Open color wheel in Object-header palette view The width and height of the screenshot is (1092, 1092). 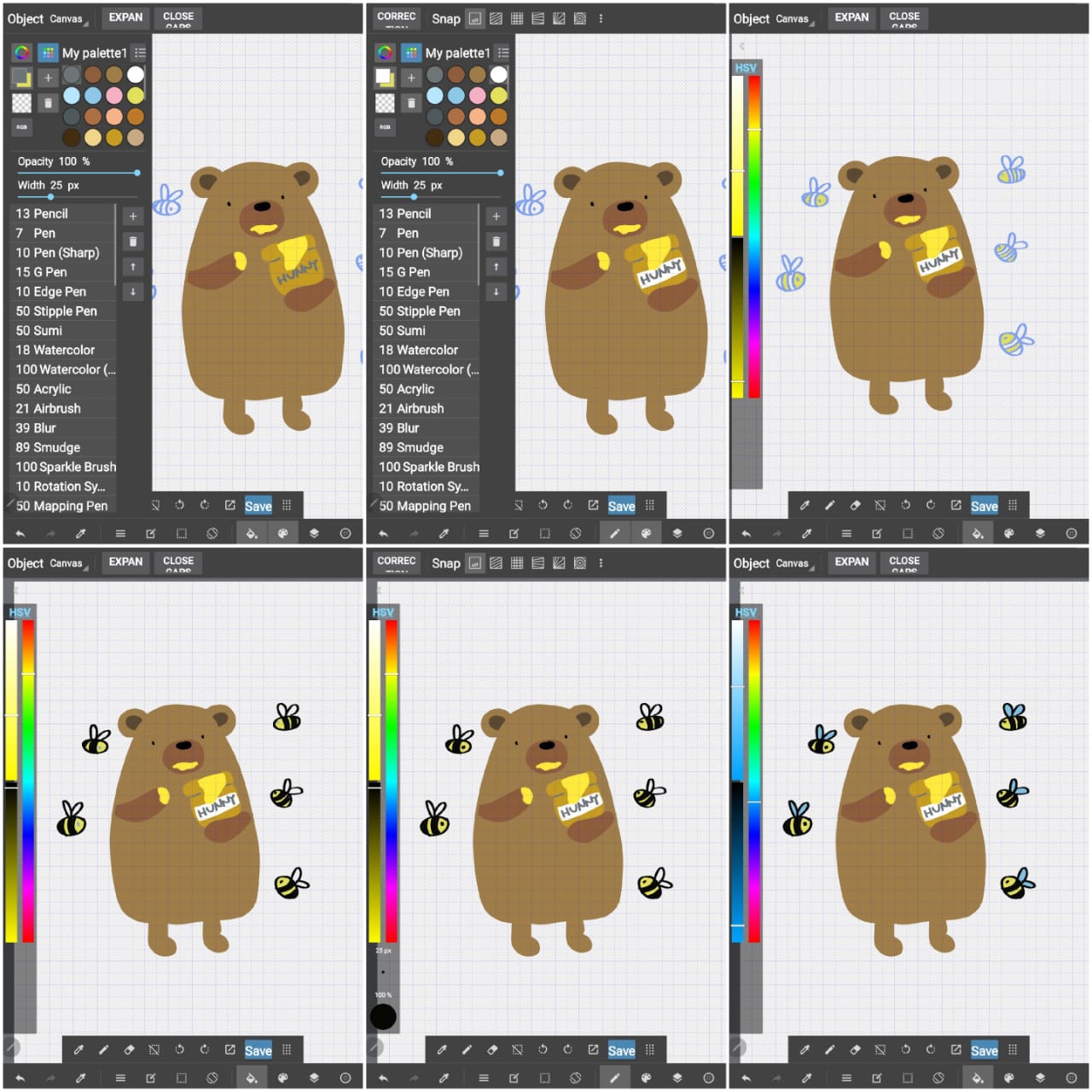(22, 53)
